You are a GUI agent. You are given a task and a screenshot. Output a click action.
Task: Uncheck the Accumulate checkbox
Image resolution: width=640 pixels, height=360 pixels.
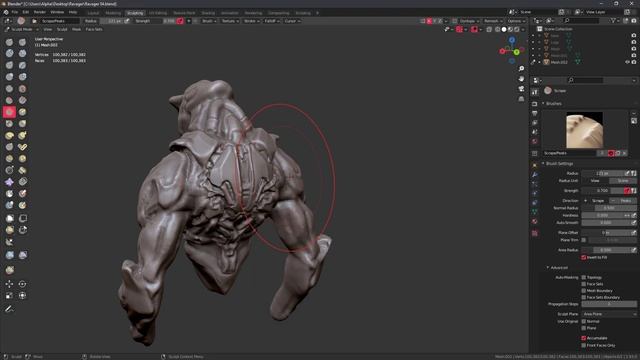(584, 338)
